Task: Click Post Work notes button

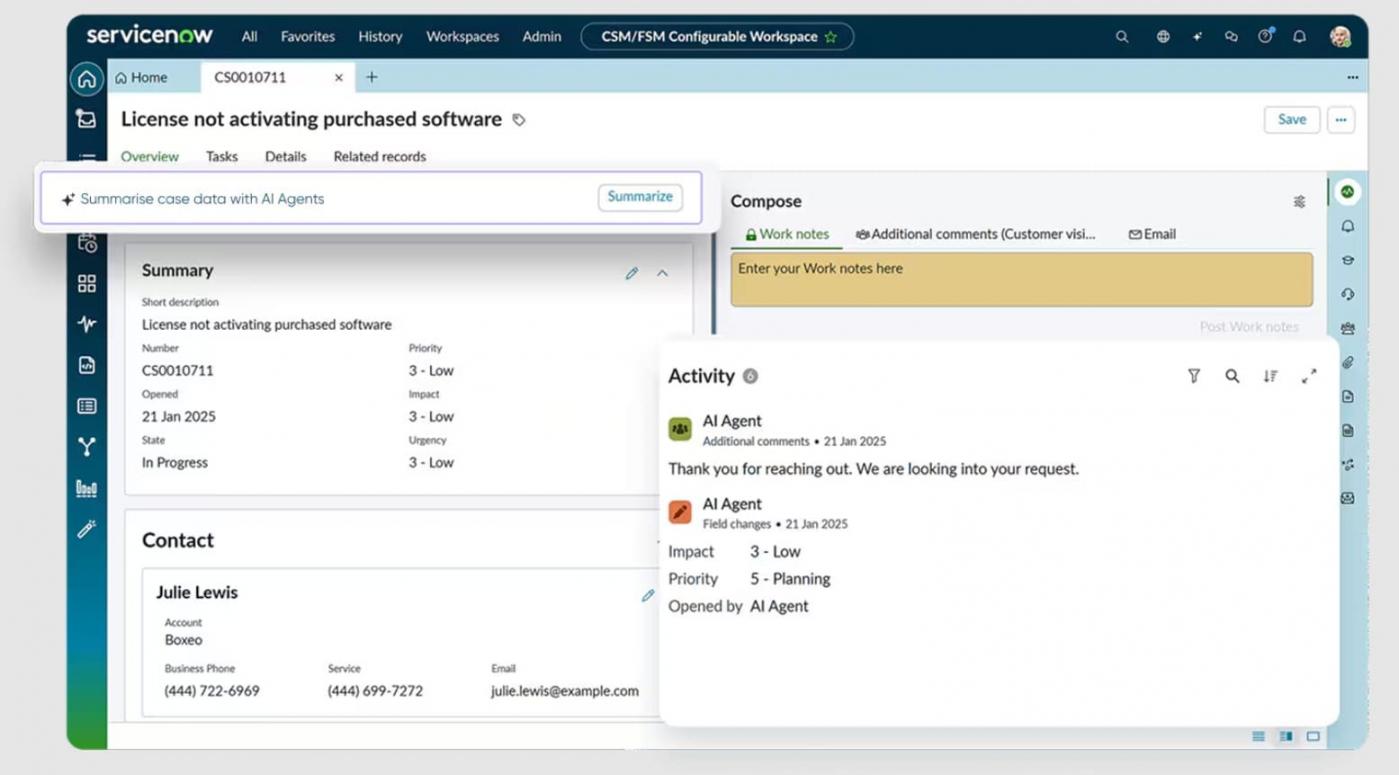Action: pos(1249,327)
